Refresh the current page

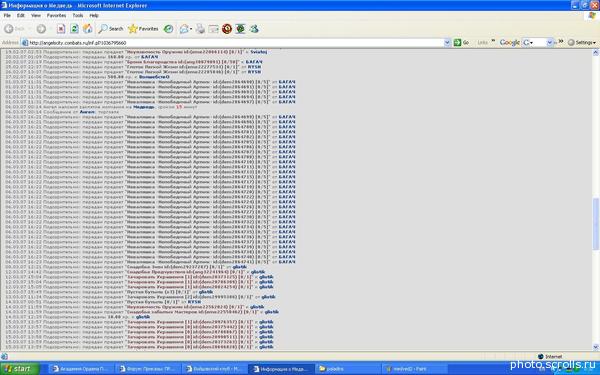(74, 29)
